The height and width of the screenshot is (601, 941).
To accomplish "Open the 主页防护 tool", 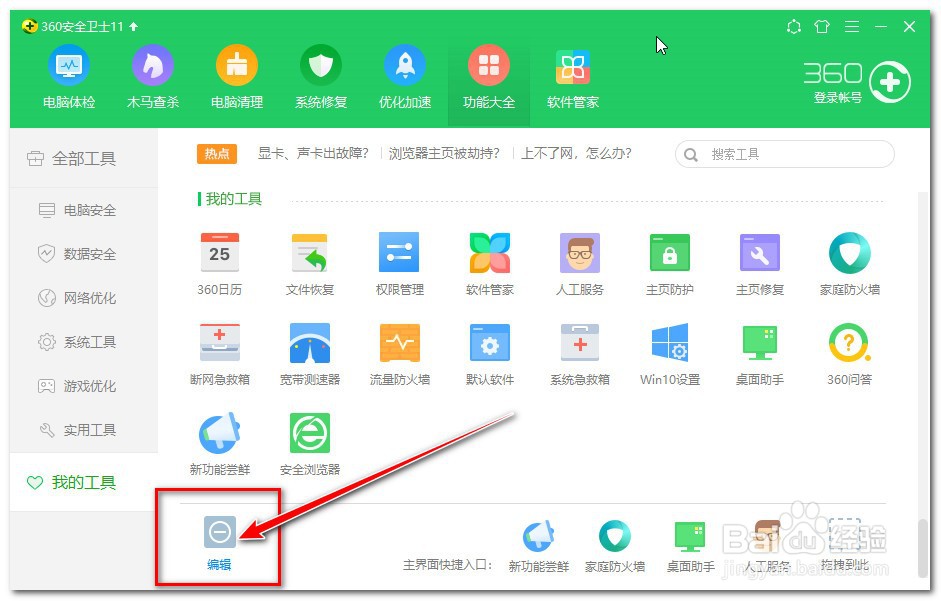I will [670, 264].
